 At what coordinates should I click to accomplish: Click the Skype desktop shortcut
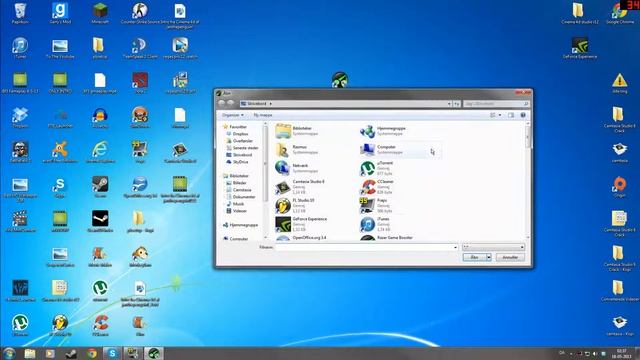click(60, 187)
